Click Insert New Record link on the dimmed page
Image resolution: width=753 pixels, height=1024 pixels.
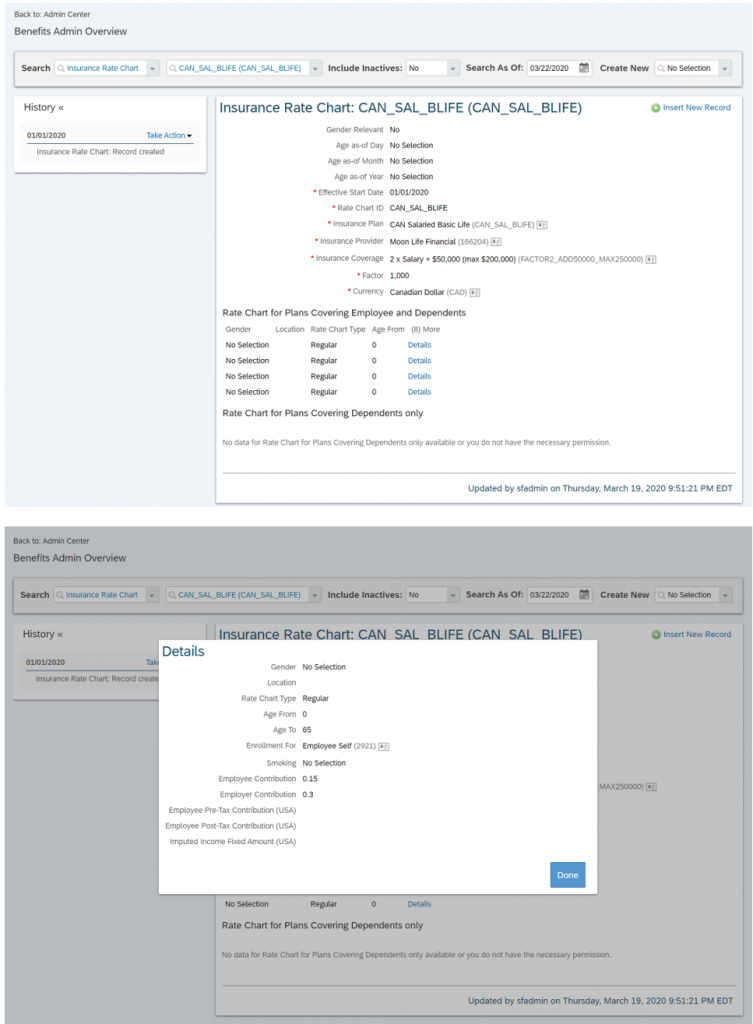point(697,635)
